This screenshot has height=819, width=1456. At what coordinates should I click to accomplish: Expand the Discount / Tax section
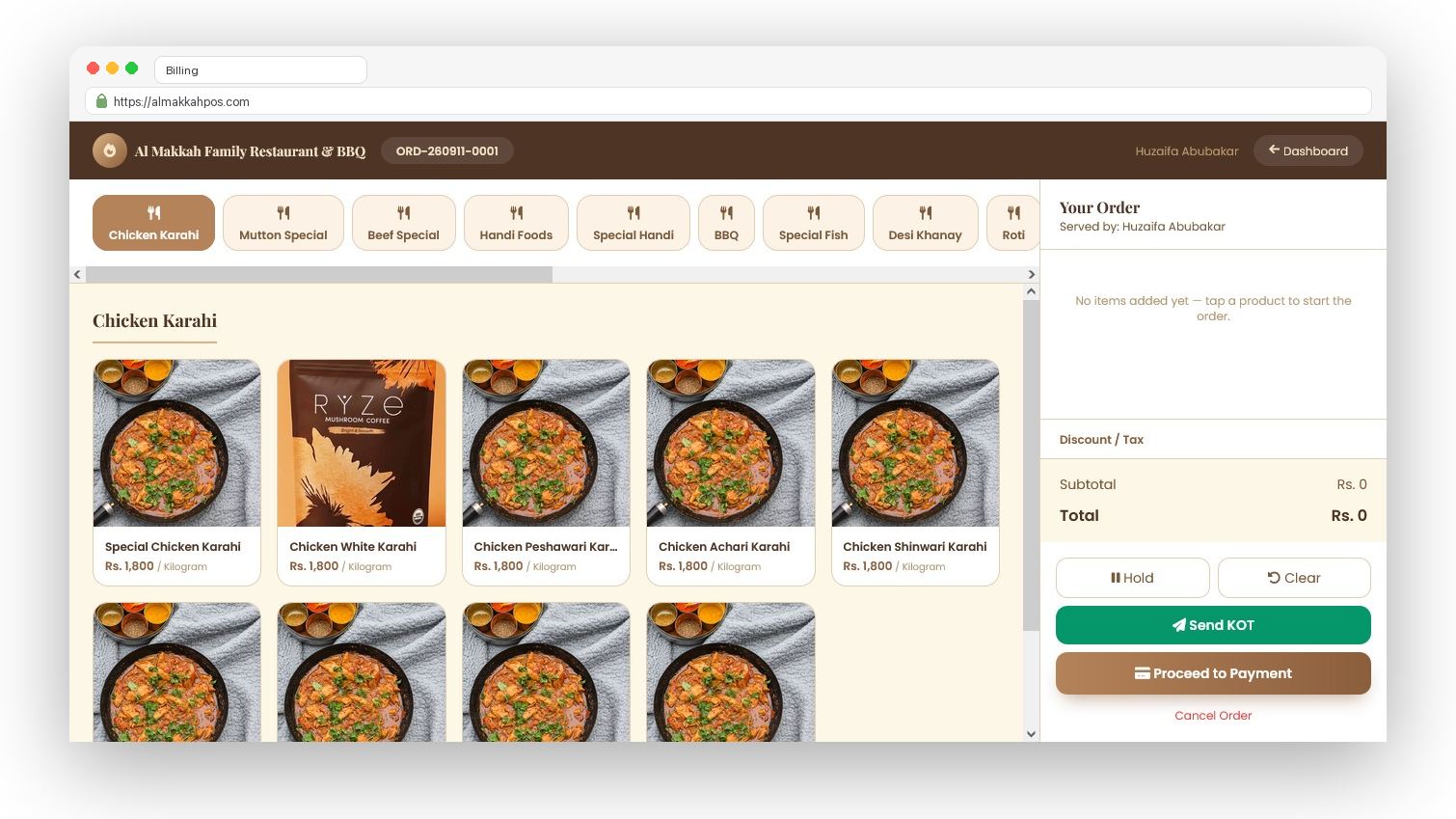1213,439
